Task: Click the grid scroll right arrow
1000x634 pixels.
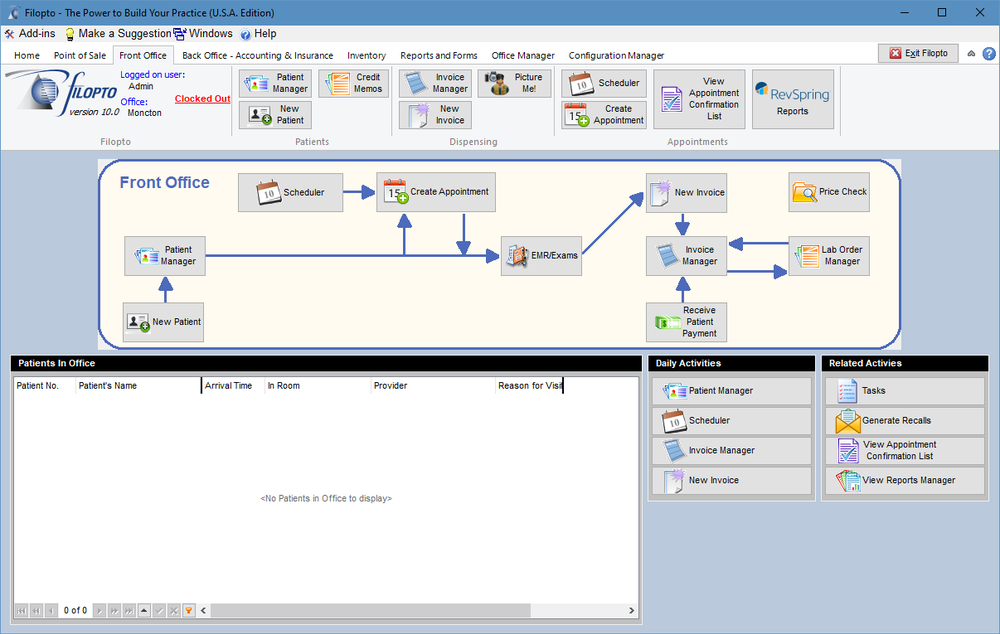Action: (631, 611)
